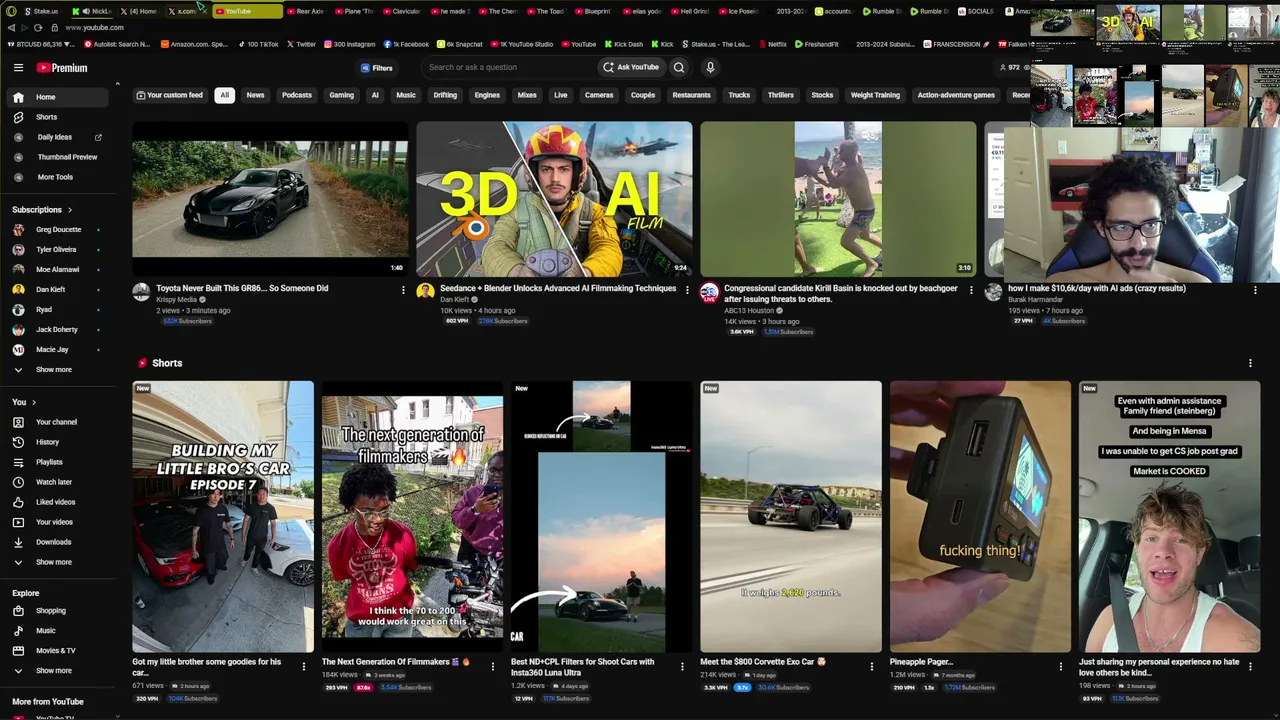Go to Home in the sidebar
The image size is (1280, 720).
(60, 97)
